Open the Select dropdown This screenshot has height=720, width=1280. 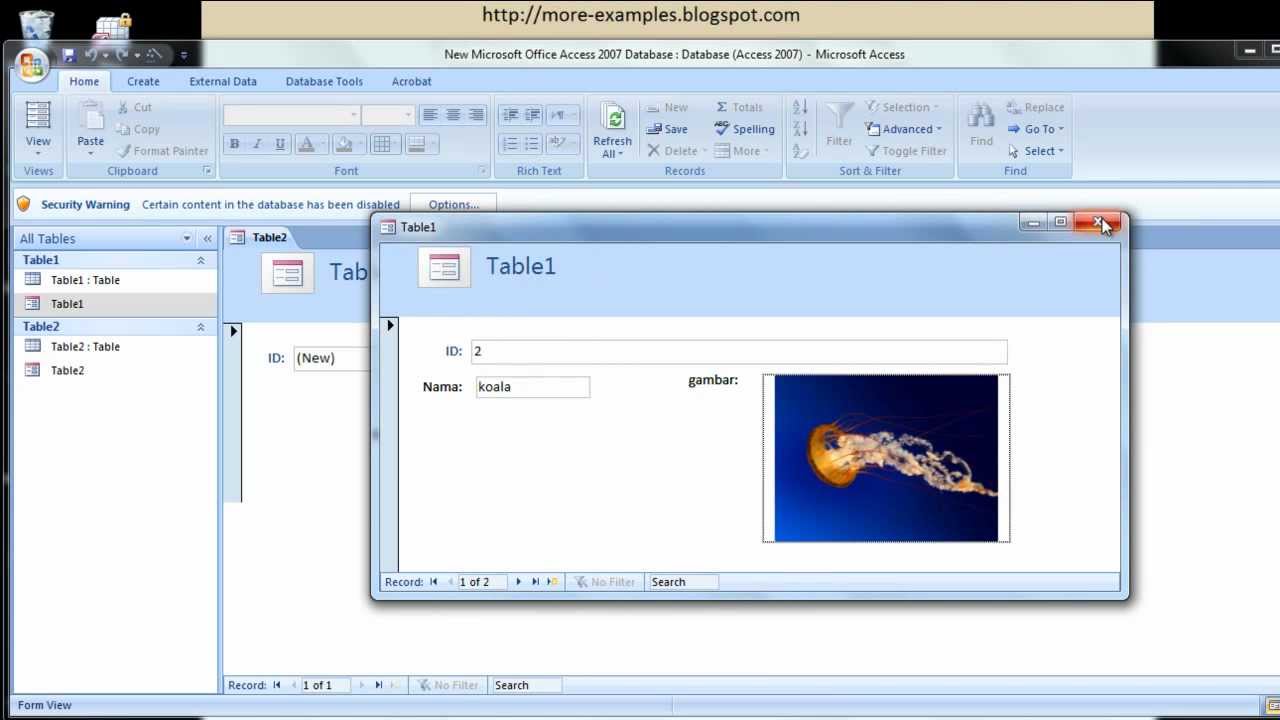point(1036,151)
